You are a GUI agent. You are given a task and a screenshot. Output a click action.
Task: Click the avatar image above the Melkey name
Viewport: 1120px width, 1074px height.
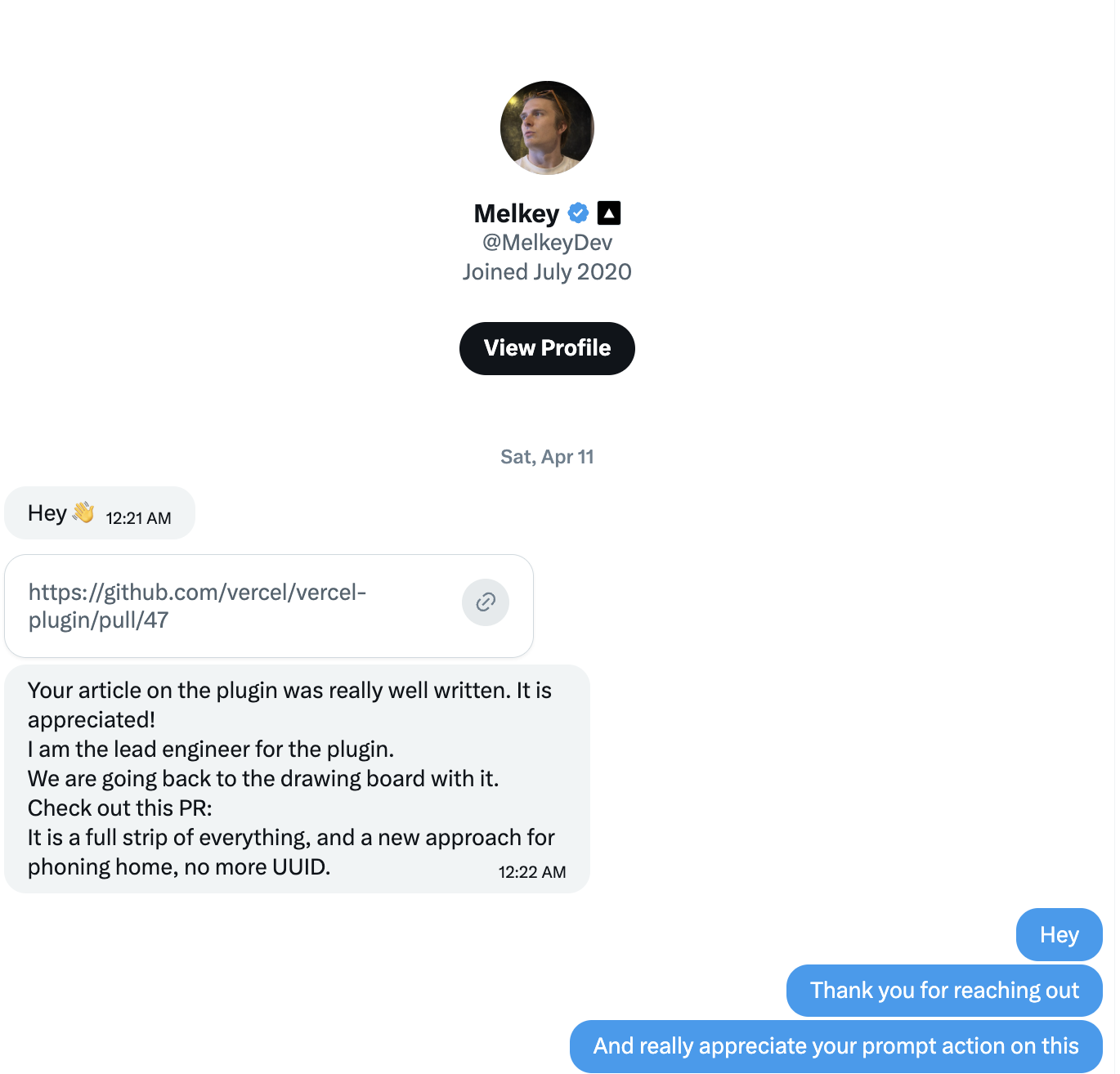click(x=546, y=128)
